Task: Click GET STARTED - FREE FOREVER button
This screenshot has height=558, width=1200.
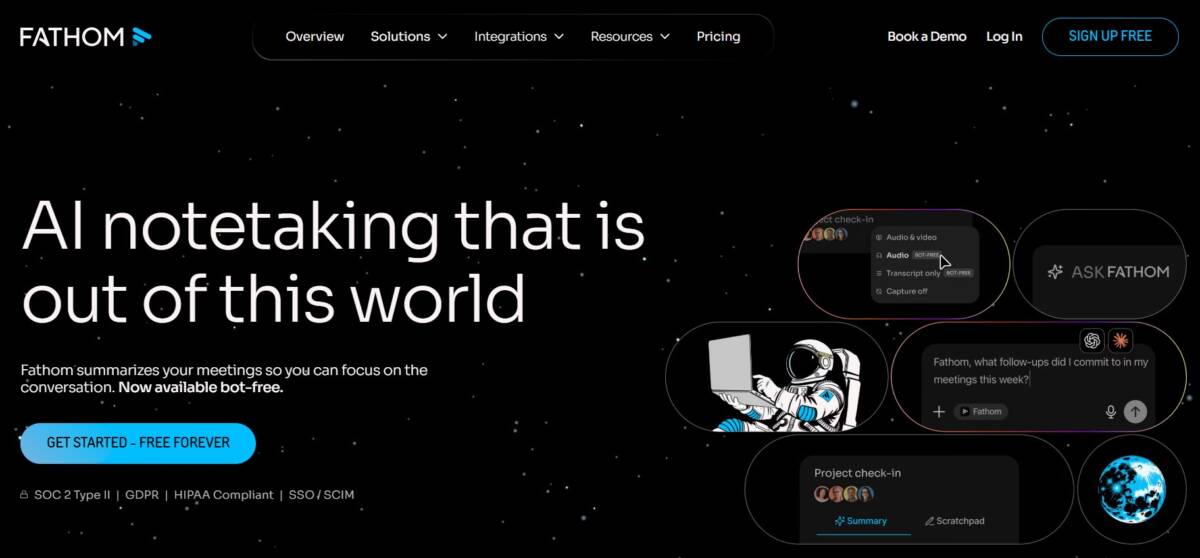Action: tap(138, 443)
